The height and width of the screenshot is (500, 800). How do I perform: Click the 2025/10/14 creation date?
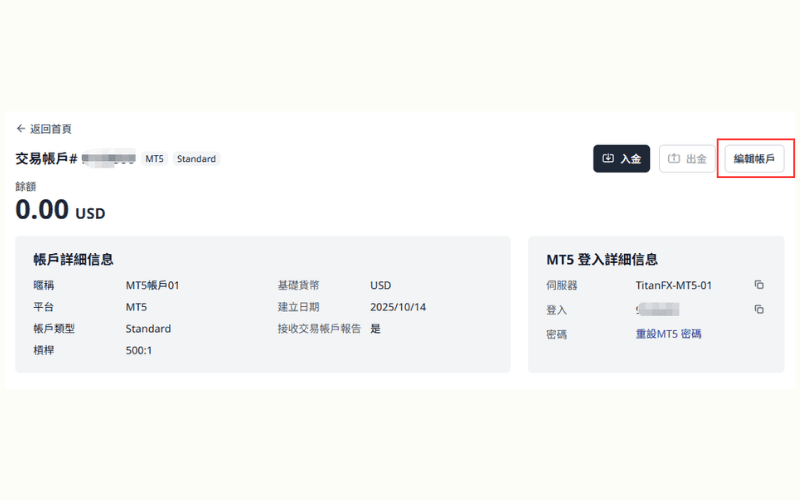click(x=397, y=307)
